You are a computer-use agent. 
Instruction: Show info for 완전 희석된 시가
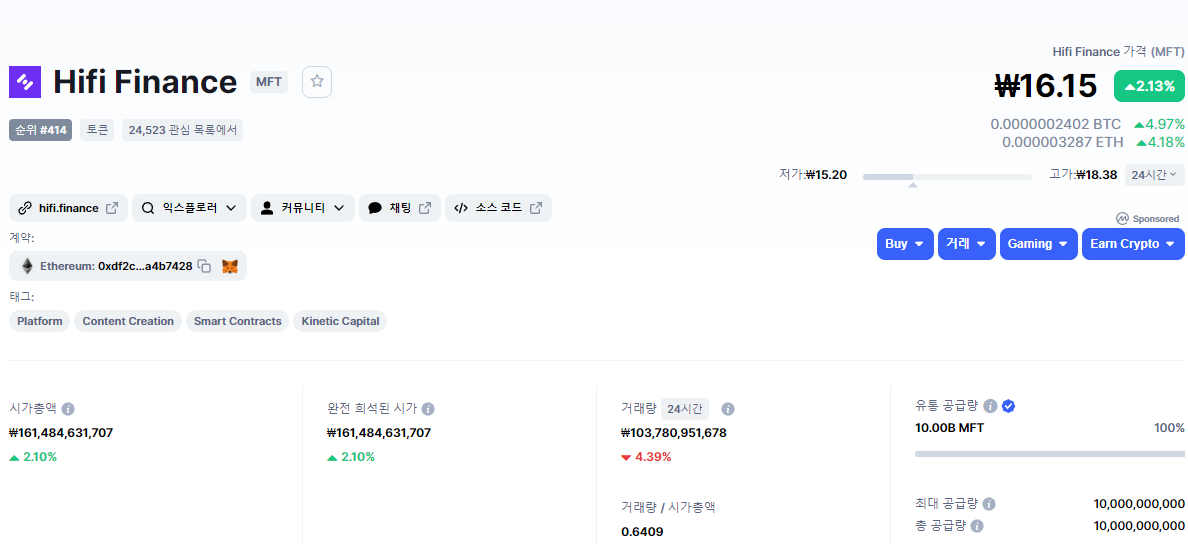428,409
